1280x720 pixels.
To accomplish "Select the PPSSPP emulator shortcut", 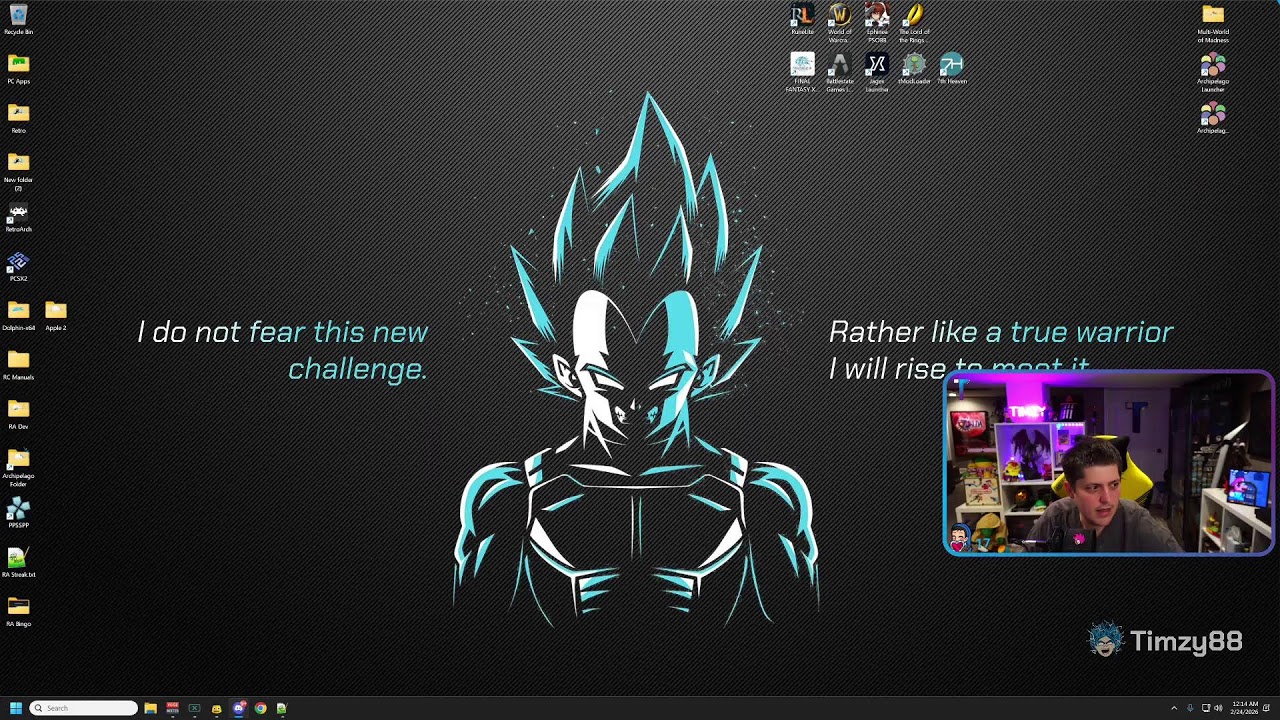I will click(x=18, y=512).
